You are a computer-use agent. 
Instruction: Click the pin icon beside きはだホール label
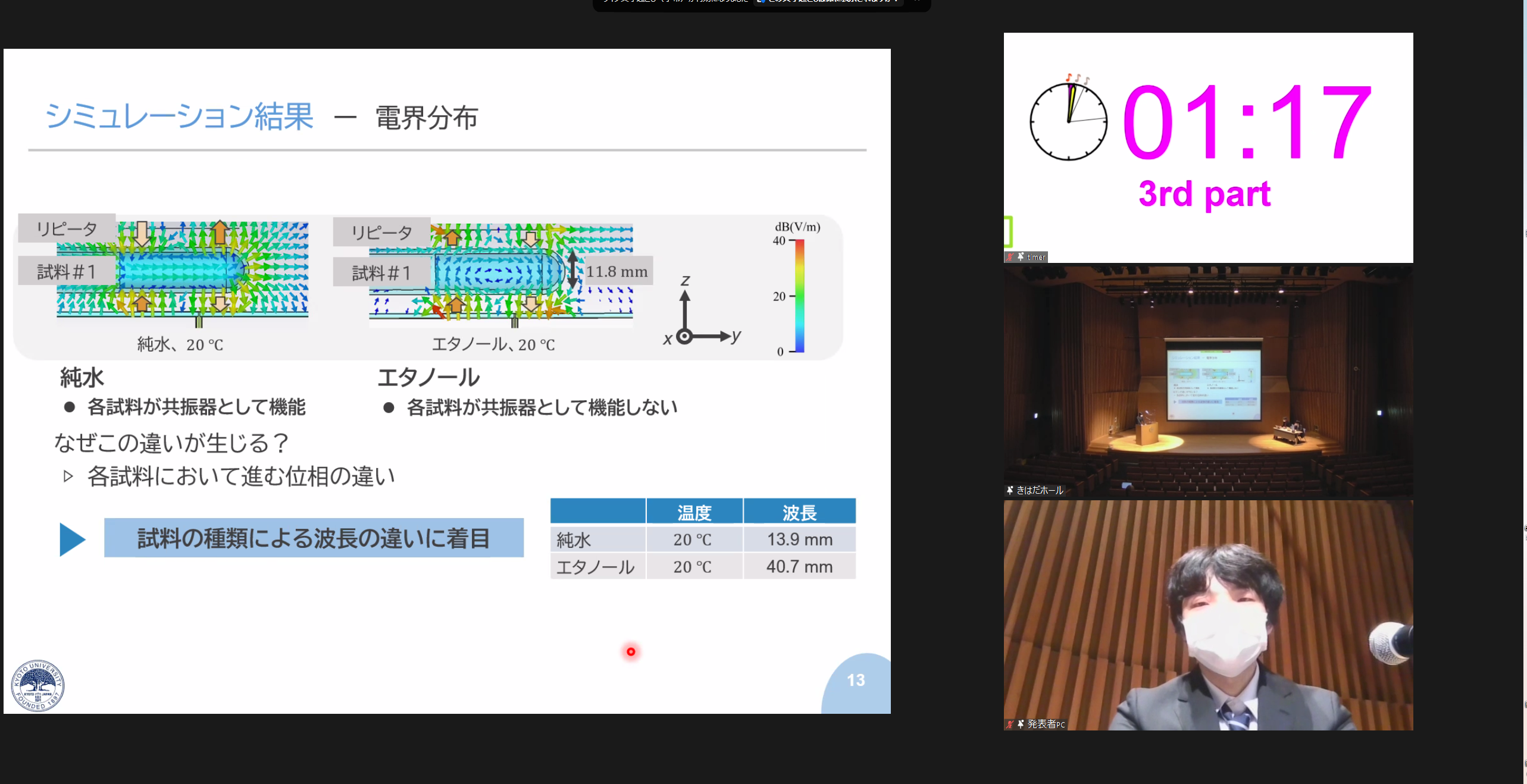tap(1010, 490)
